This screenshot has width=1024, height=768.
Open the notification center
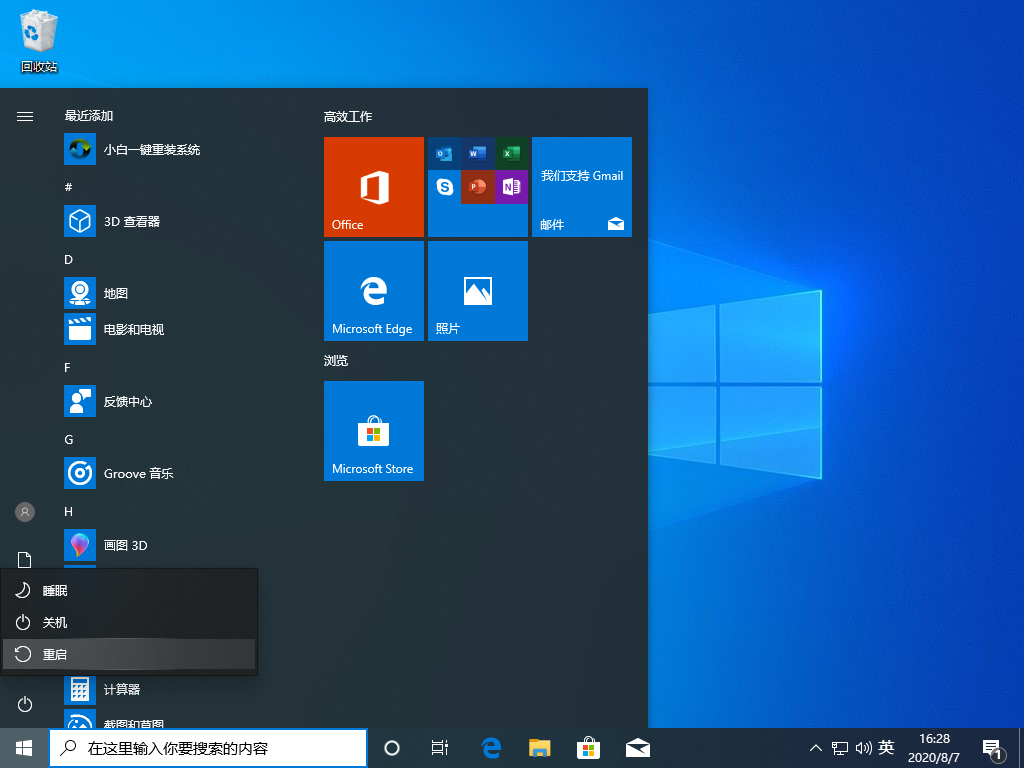(x=993, y=747)
